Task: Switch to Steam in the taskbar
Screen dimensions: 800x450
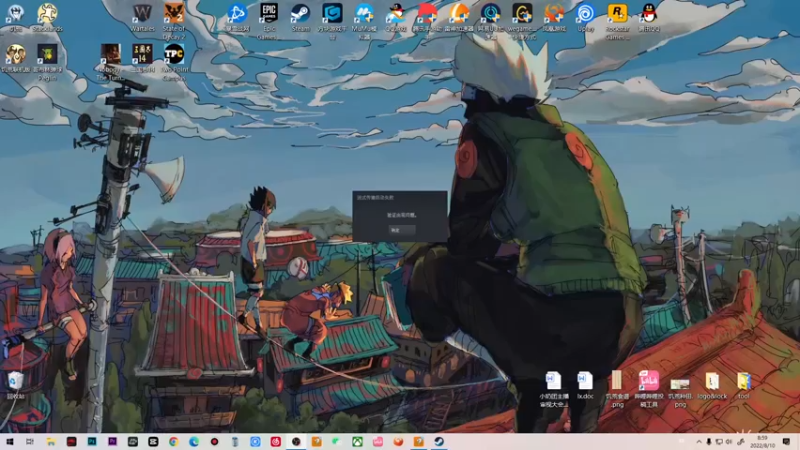Action: tap(439, 441)
